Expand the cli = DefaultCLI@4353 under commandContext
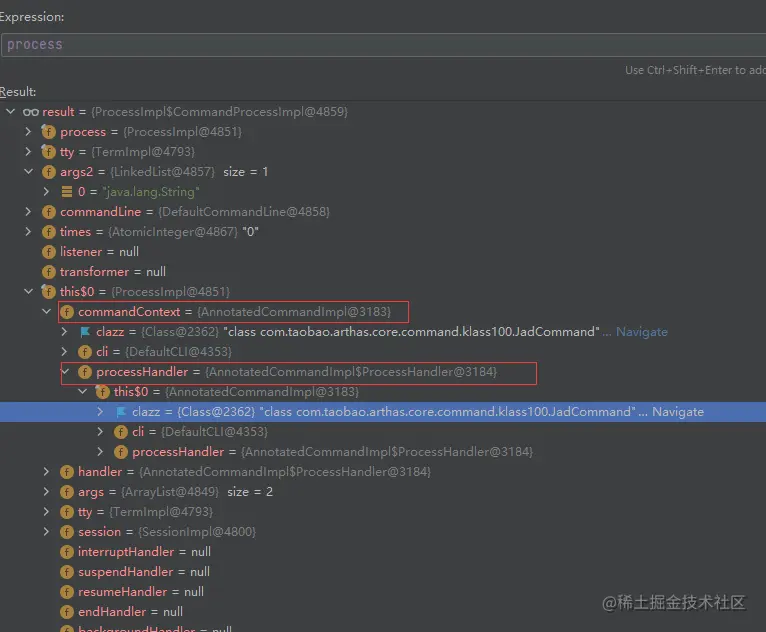 click(x=64, y=352)
